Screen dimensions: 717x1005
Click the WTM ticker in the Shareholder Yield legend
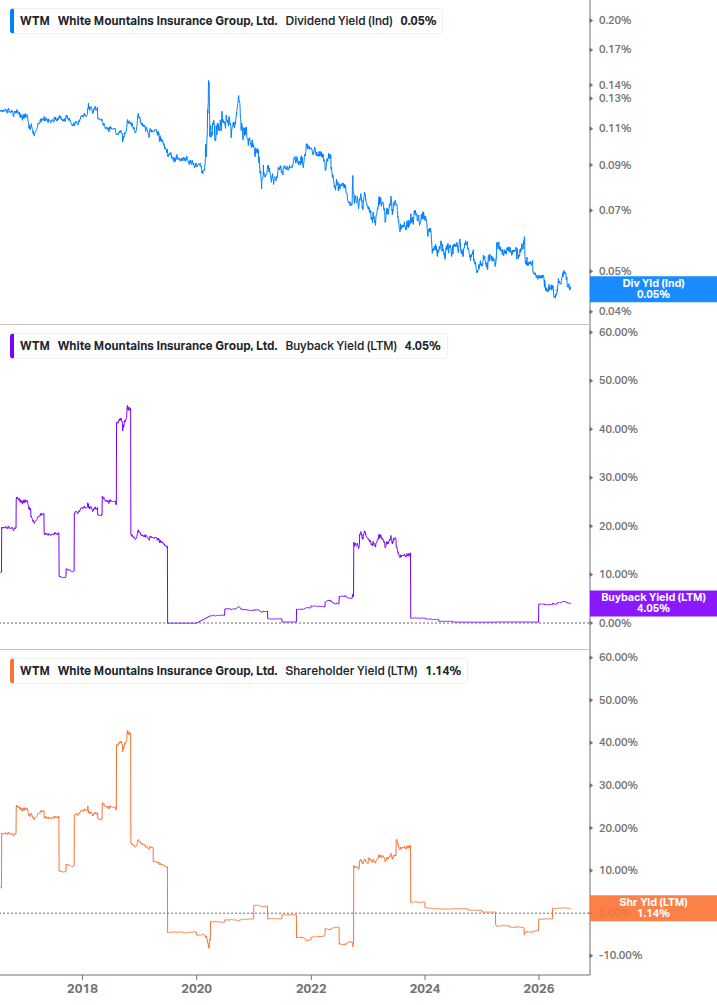click(x=35, y=671)
